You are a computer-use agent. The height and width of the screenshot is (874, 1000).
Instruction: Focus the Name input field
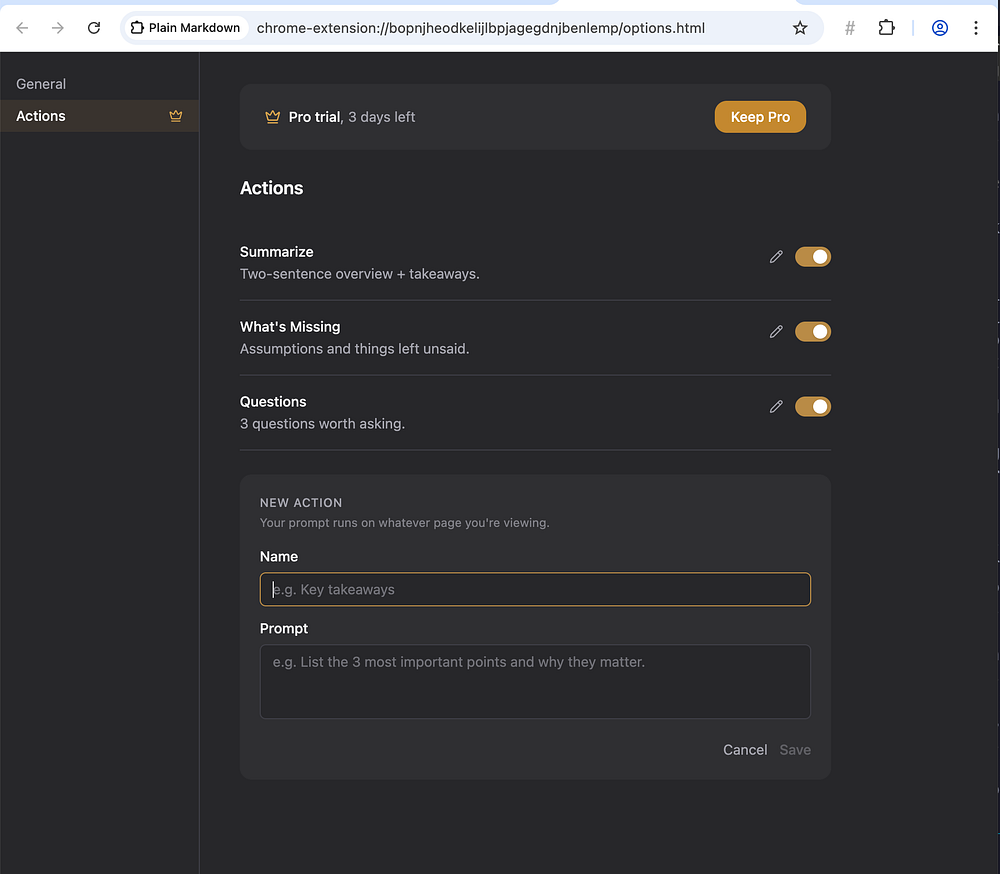pos(535,589)
